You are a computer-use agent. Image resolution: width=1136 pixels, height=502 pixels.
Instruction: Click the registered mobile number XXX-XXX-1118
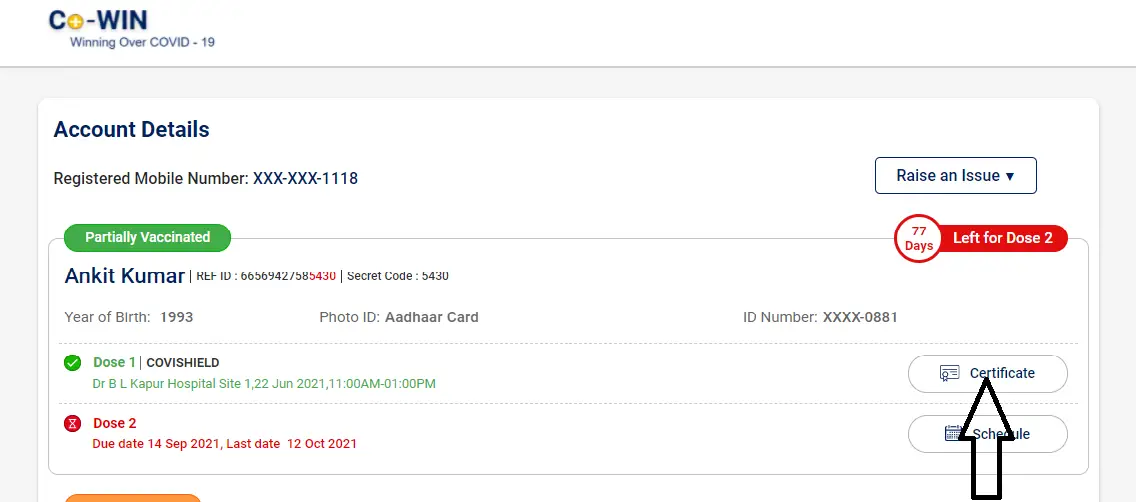tap(305, 178)
